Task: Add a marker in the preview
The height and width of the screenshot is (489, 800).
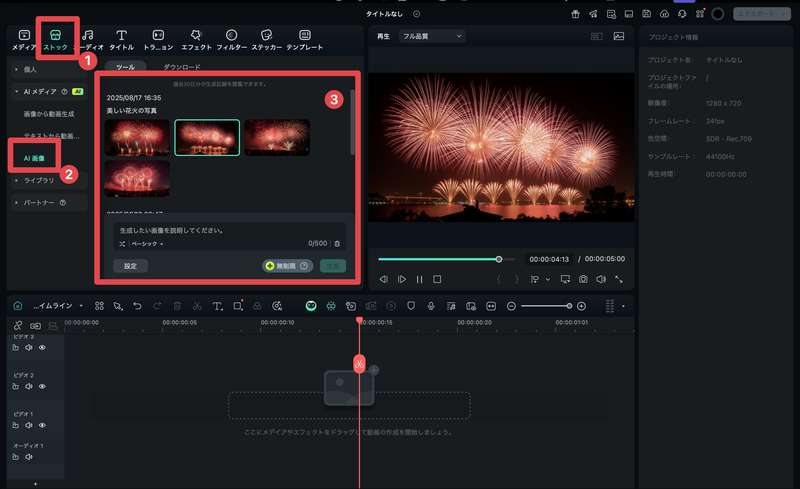Action: click(x=534, y=279)
